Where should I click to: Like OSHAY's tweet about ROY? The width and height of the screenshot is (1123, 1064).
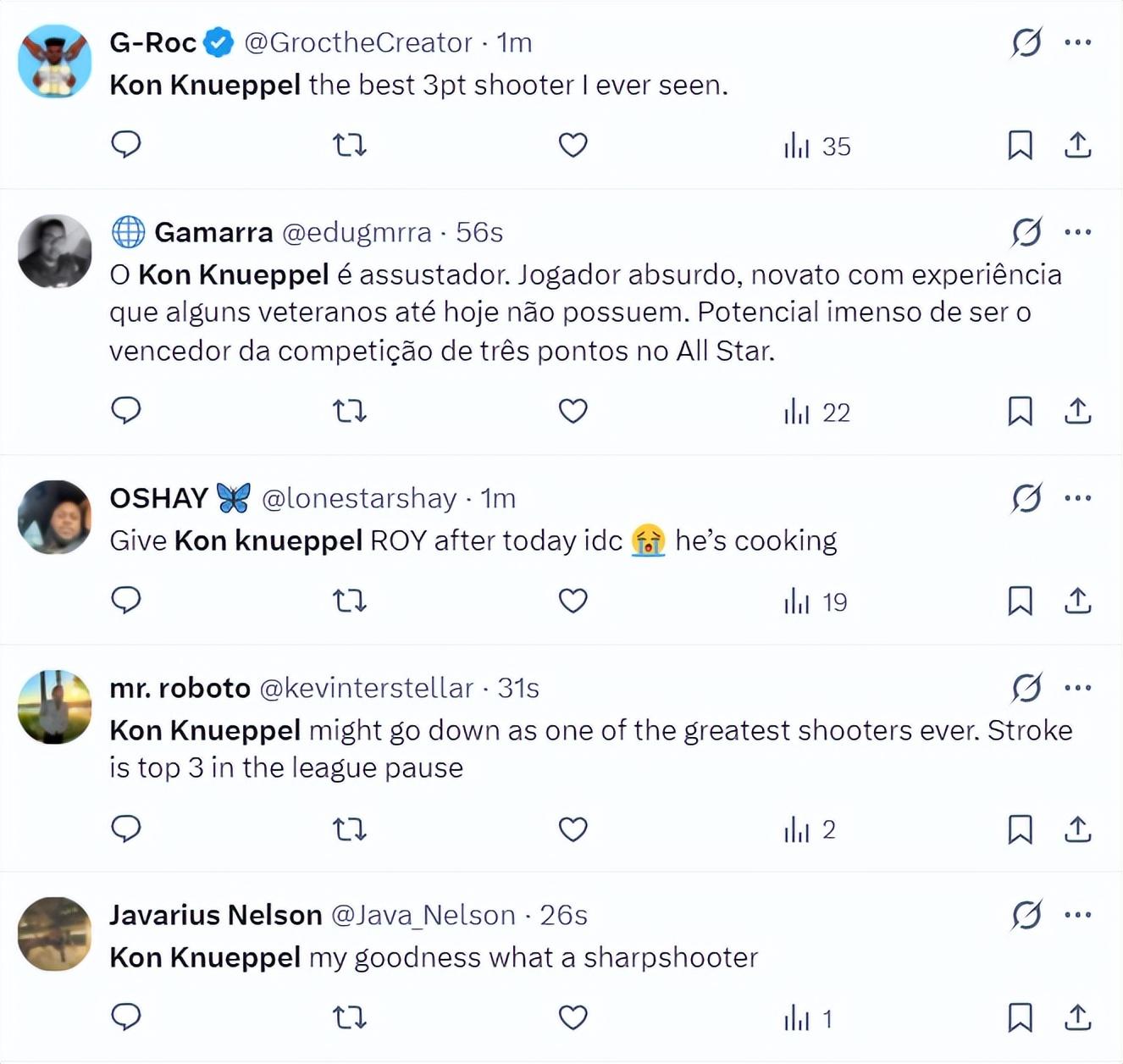pos(573,601)
